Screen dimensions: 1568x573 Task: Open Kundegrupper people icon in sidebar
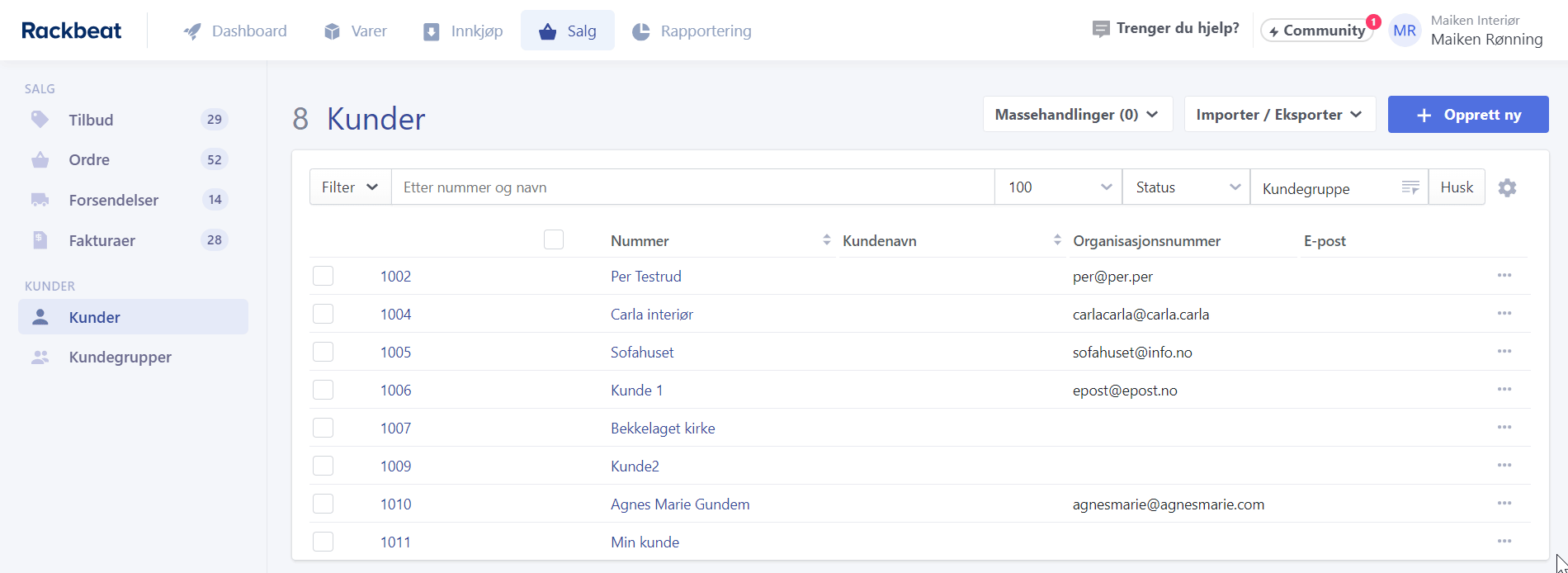40,358
